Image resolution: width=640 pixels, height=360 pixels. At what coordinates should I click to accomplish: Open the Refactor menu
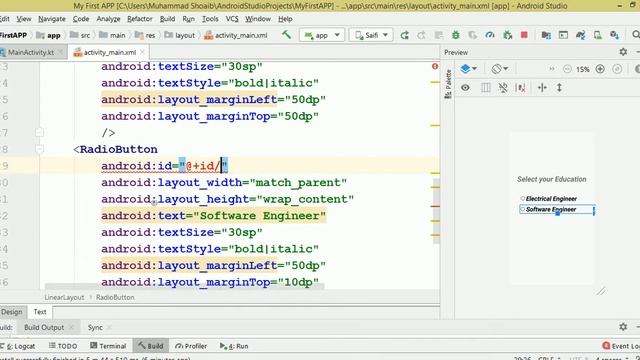pyautogui.click(x=140, y=19)
